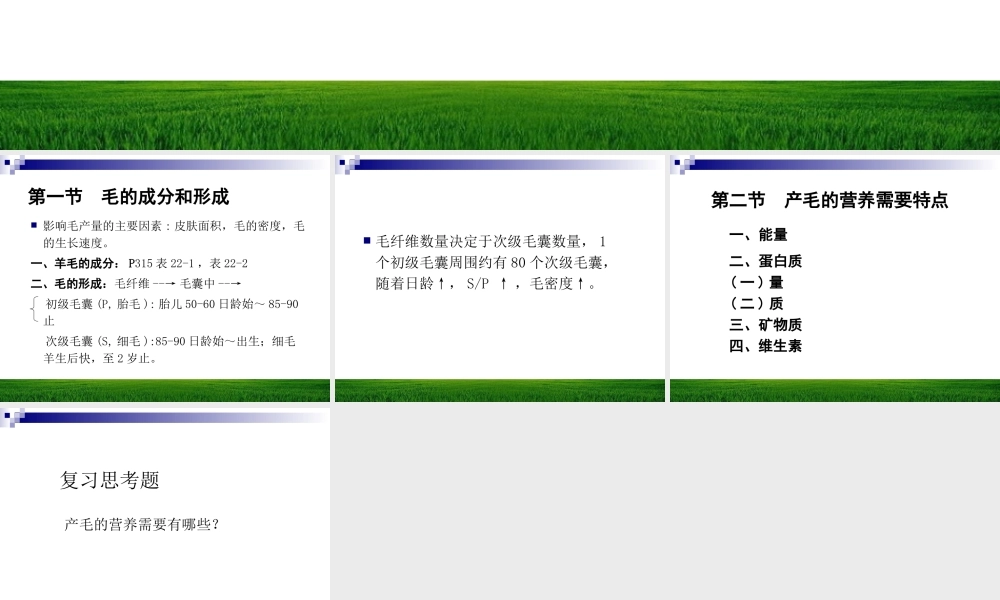Open the slide titled 第一节 毛的成分和形成
Screen dimensions: 1000x600
tap(165, 278)
